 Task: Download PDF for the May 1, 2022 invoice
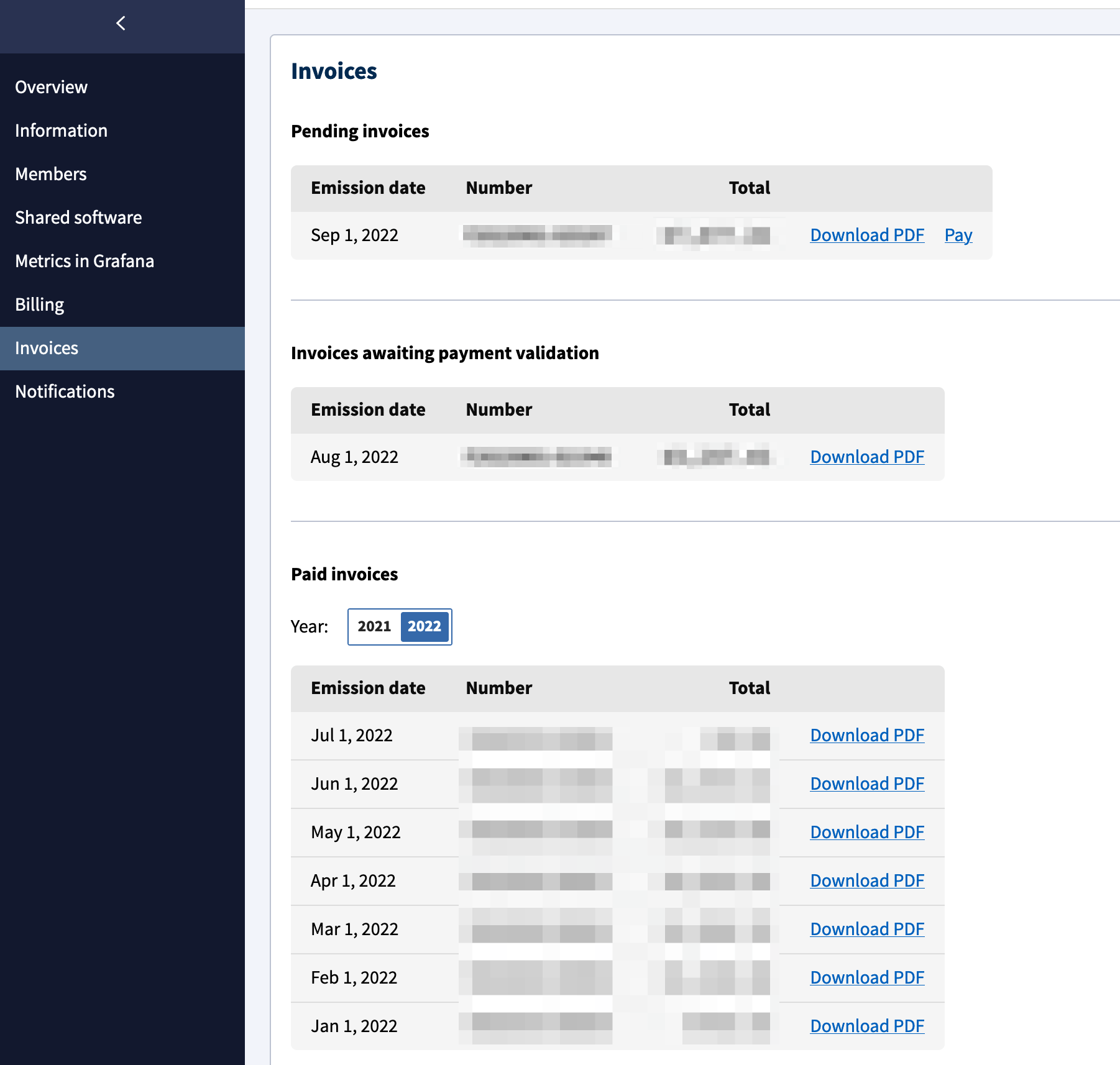click(x=866, y=832)
